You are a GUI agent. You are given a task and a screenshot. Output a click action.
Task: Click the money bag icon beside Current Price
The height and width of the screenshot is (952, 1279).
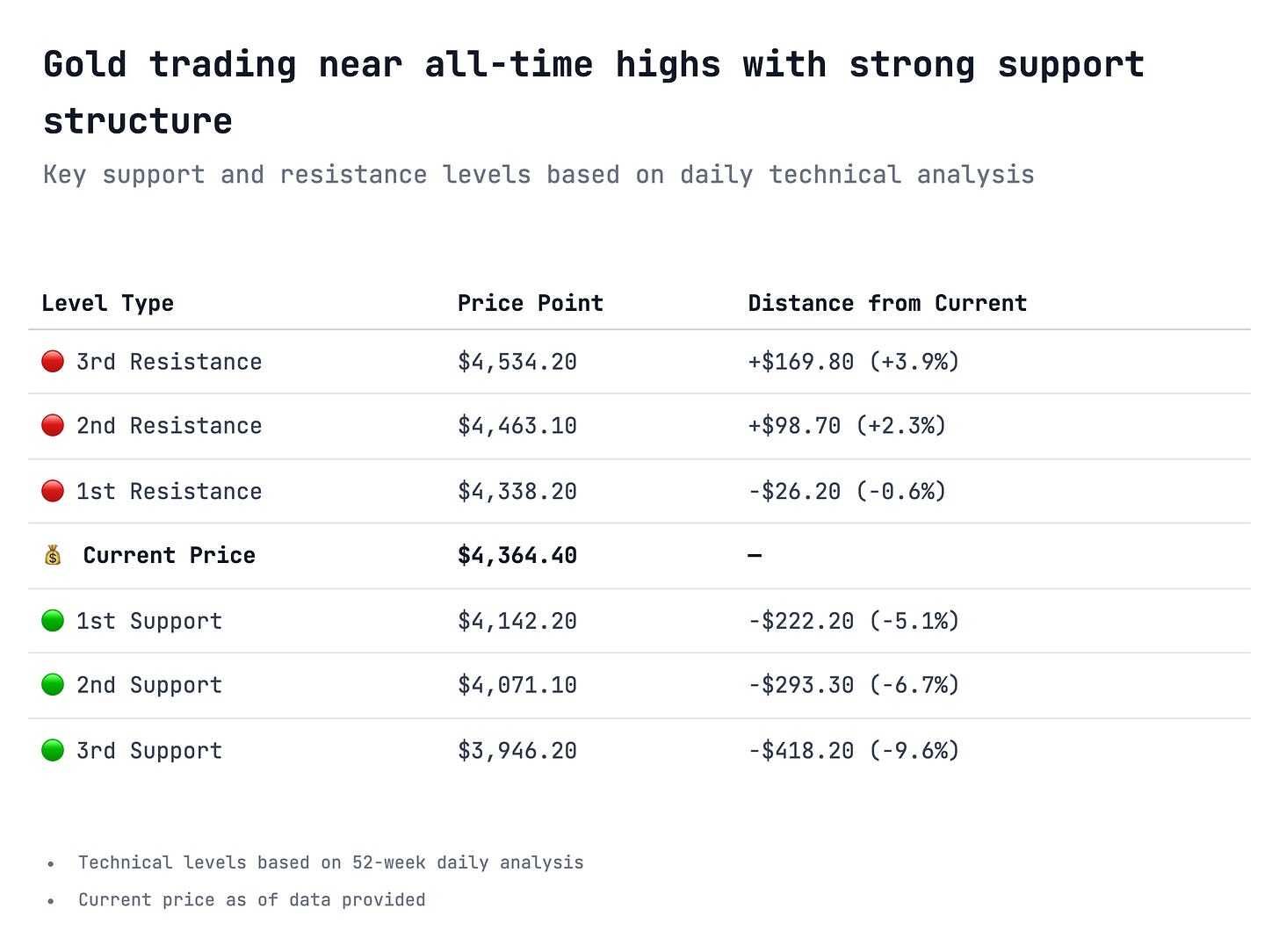pos(53,555)
